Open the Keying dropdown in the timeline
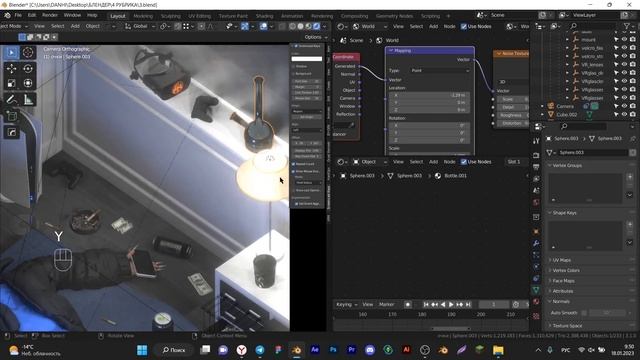This screenshot has width=640, height=360. (347, 304)
